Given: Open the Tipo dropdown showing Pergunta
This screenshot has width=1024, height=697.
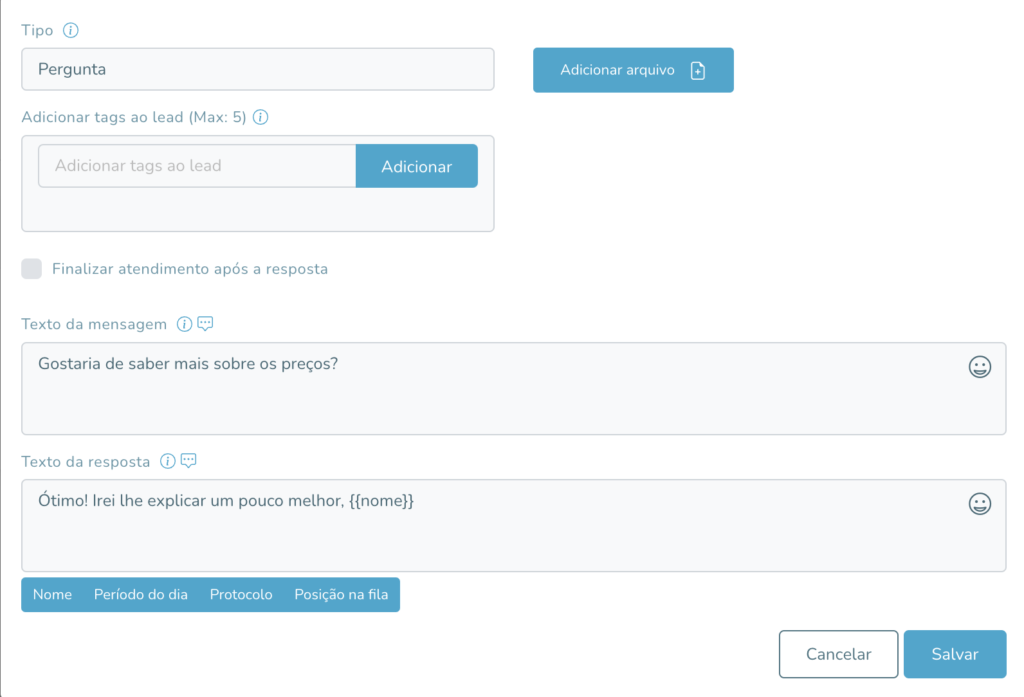Looking at the screenshot, I should click(258, 69).
